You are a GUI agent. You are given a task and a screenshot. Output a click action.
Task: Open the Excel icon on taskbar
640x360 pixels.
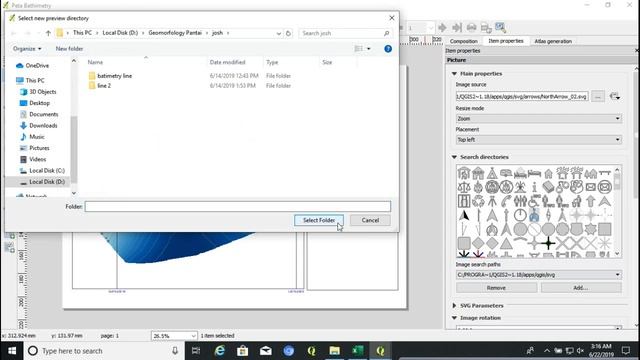point(358,351)
